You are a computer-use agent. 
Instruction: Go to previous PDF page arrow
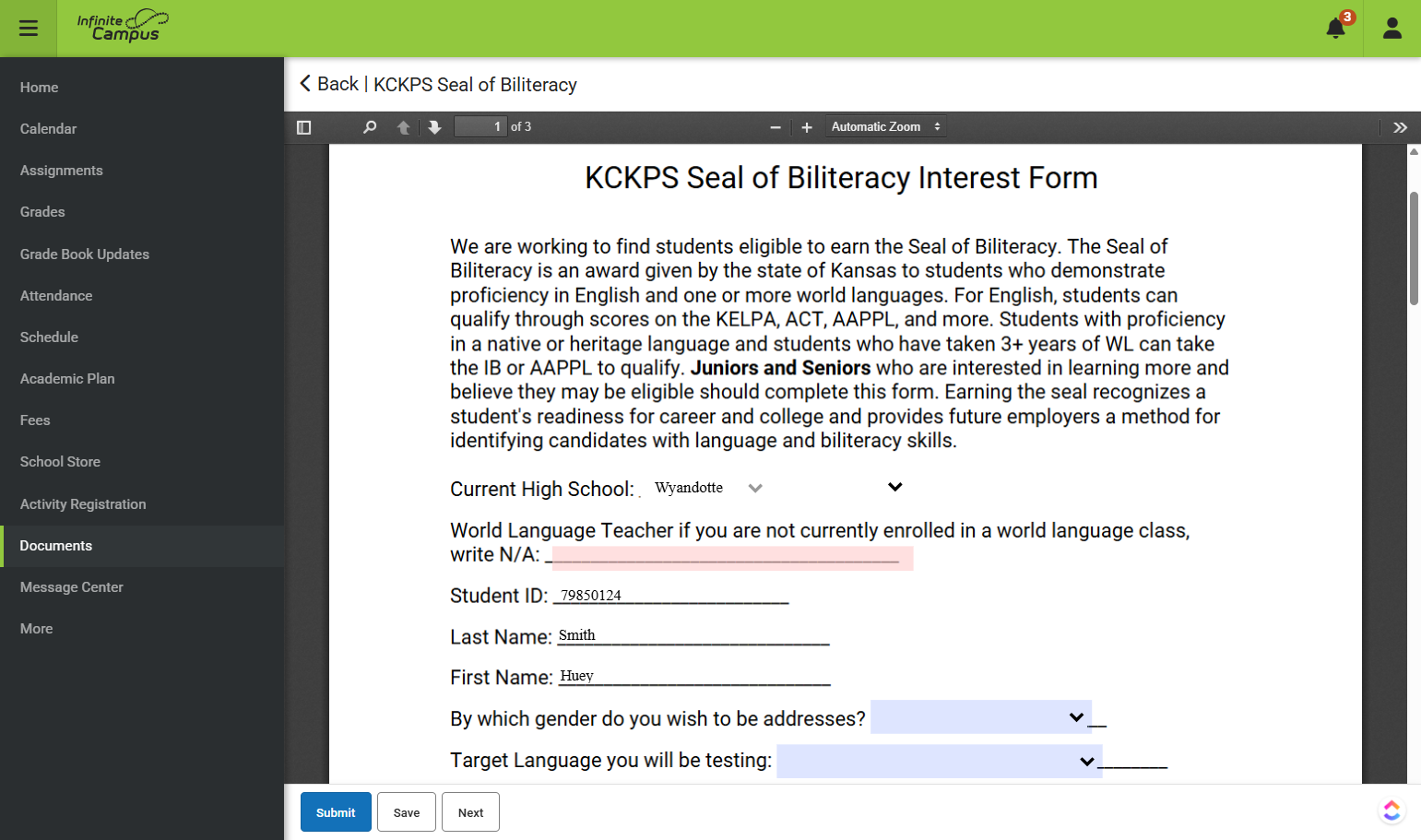(x=403, y=127)
